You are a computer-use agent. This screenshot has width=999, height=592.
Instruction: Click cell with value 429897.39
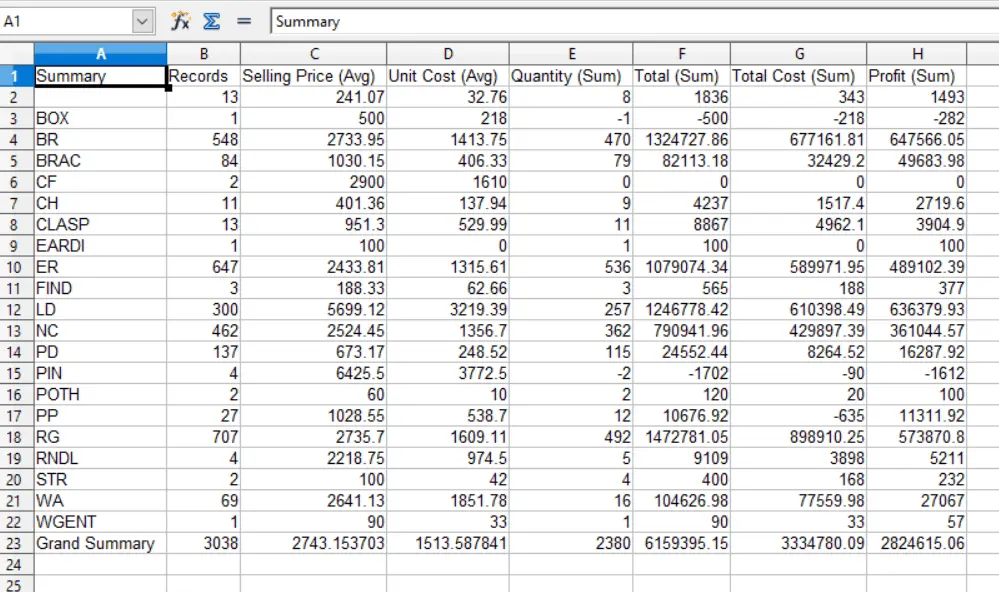pyautogui.click(x=798, y=331)
